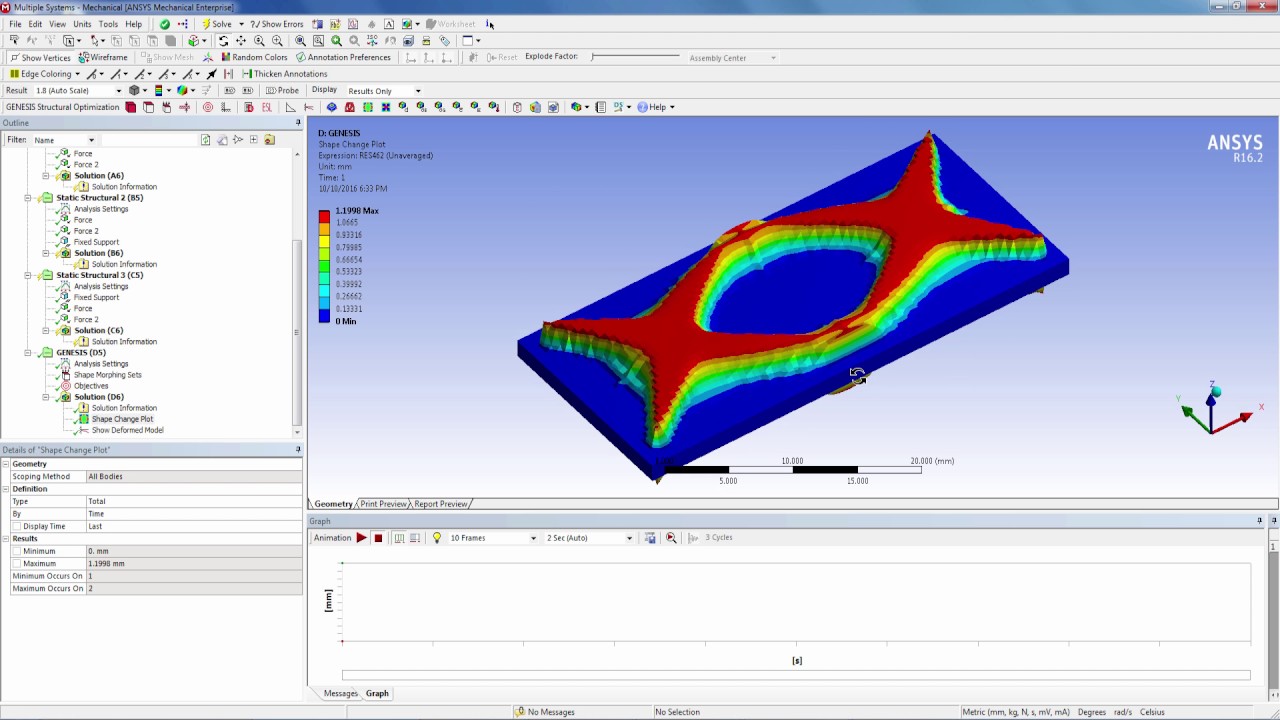Collapse the GENESIS (D5) tree node

tap(28, 353)
